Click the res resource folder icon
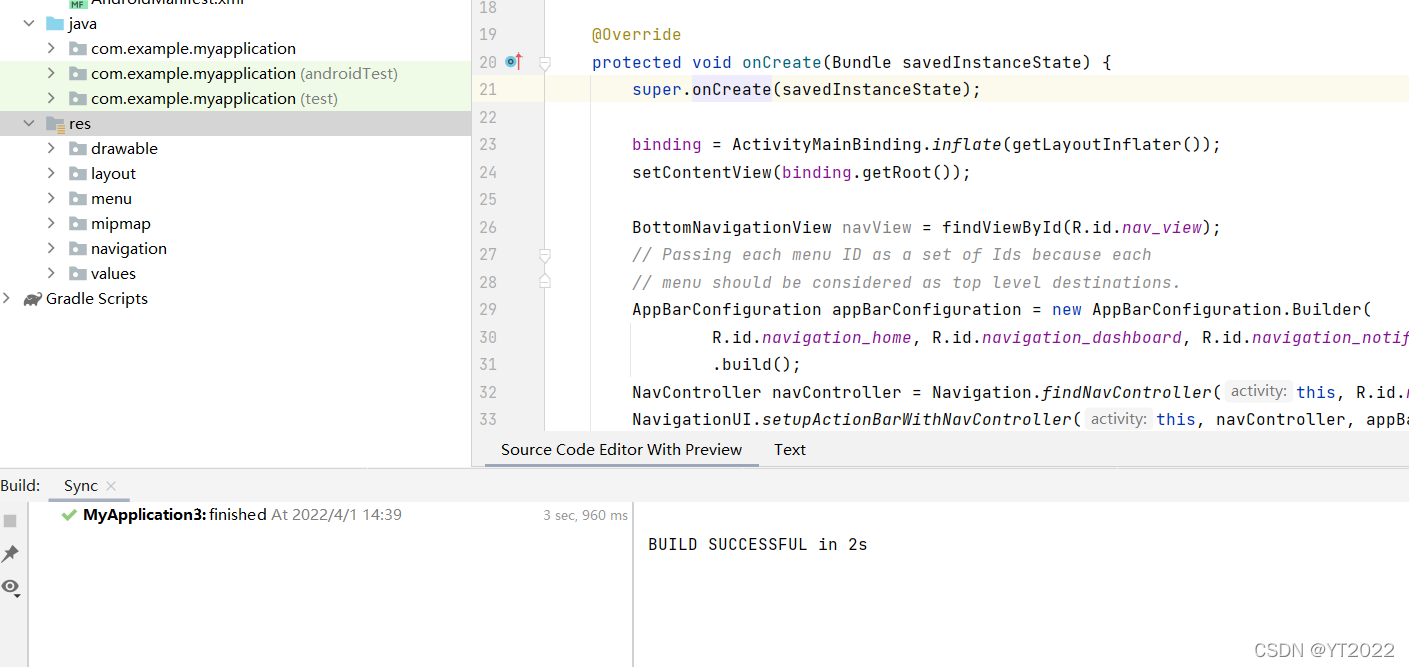Viewport: 1409px width, 667px height. pos(55,124)
